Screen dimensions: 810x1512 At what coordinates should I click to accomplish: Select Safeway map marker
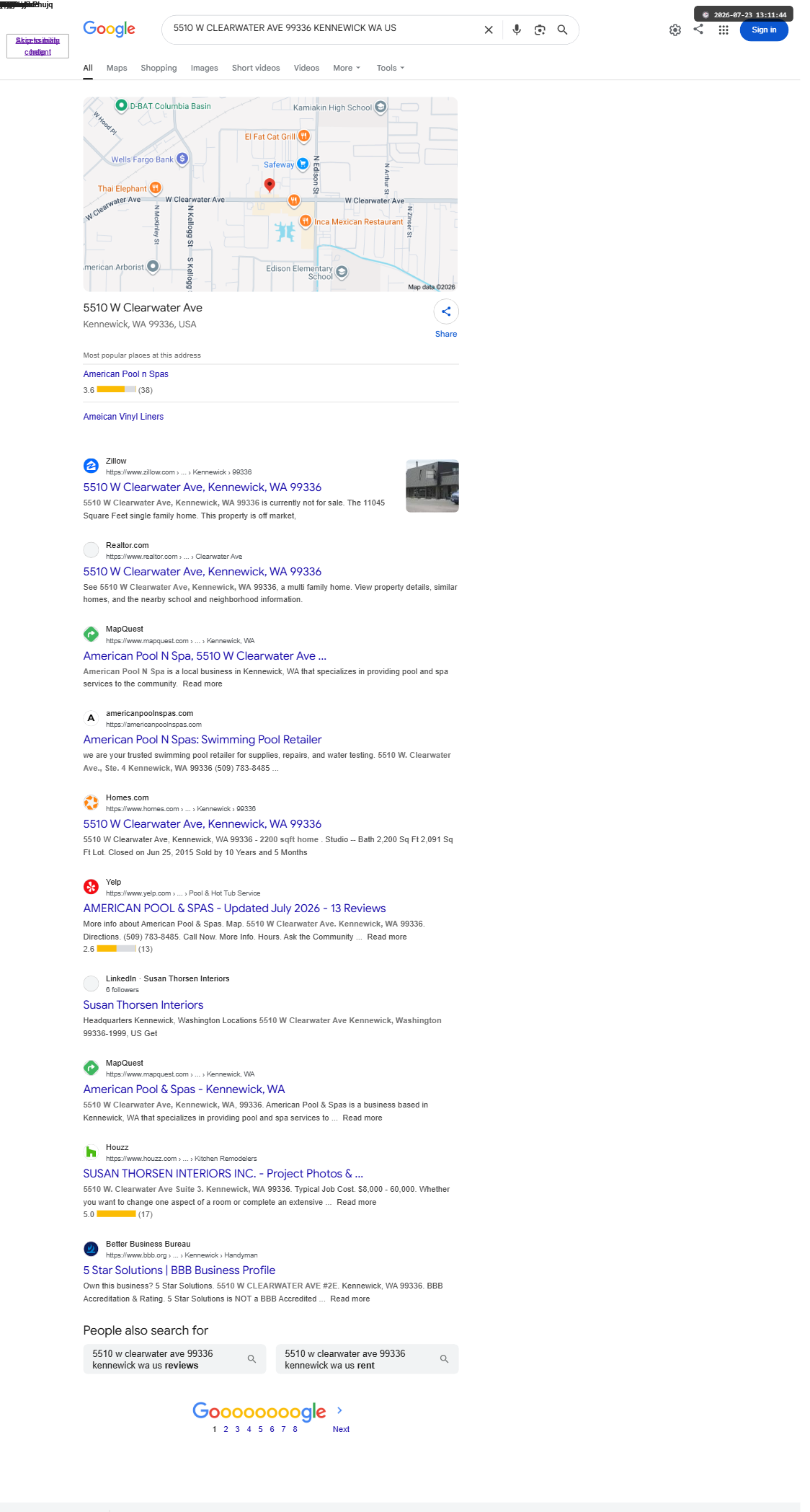click(x=303, y=164)
